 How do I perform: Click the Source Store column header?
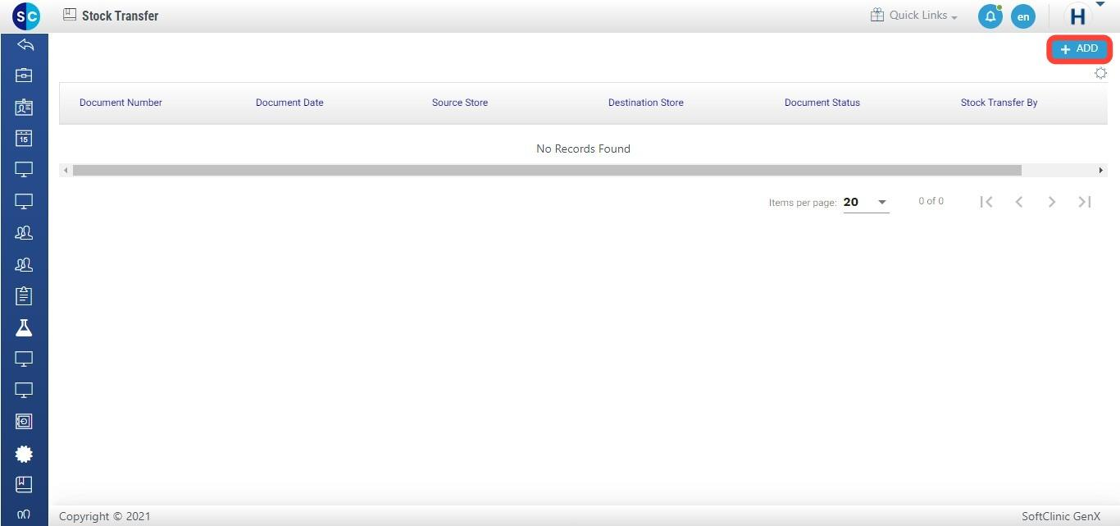460,103
